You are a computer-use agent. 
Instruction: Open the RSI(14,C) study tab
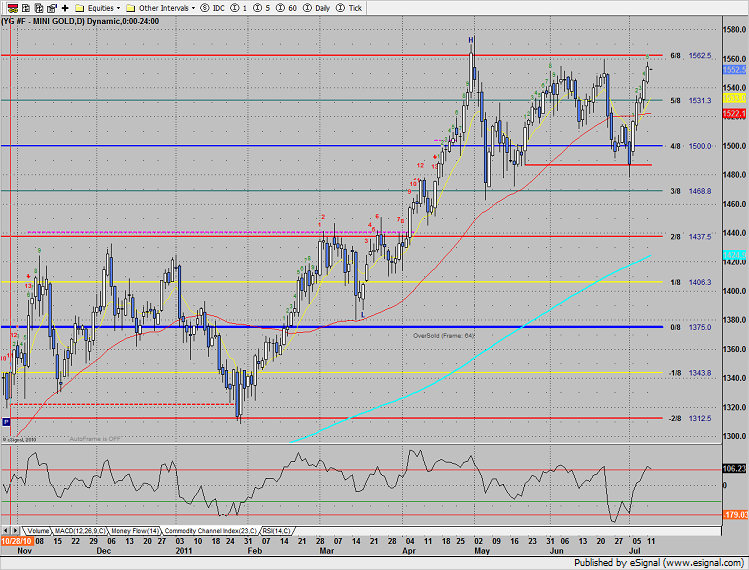point(276,530)
